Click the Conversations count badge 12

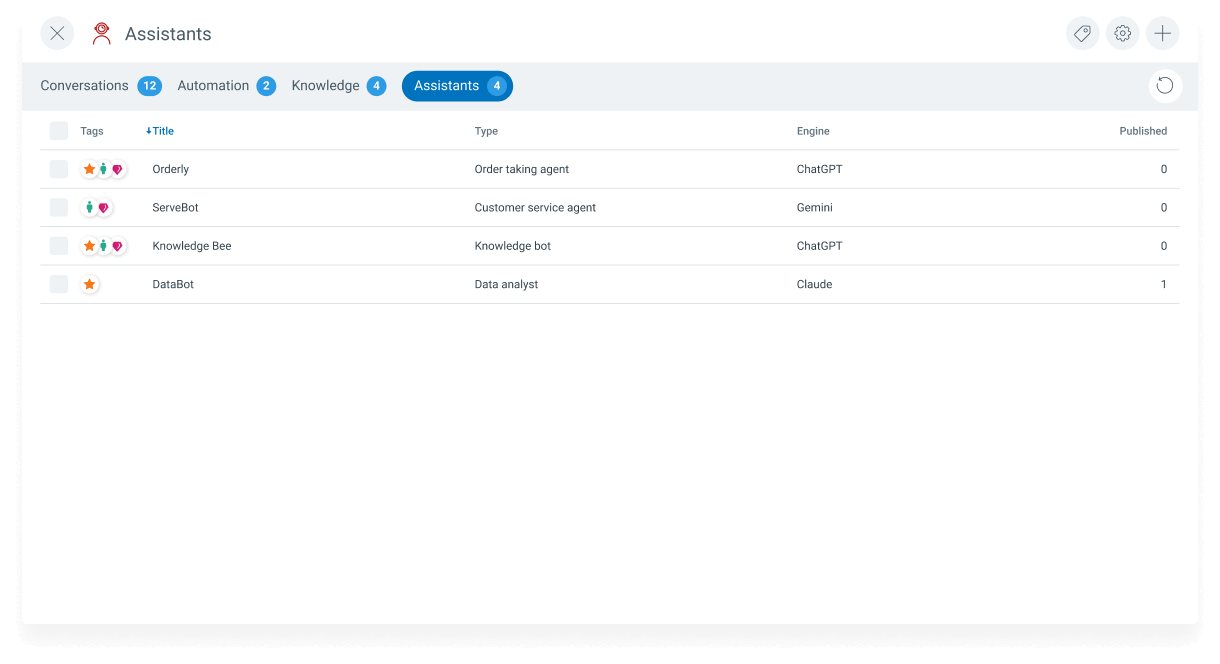pos(150,86)
